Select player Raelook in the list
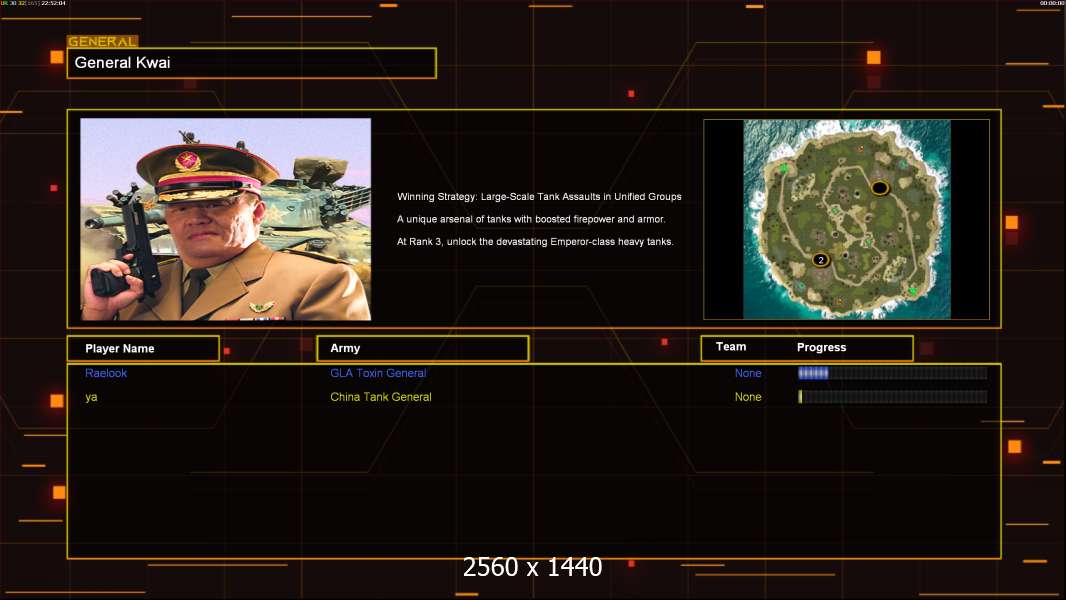1066x600 pixels. 106,373
